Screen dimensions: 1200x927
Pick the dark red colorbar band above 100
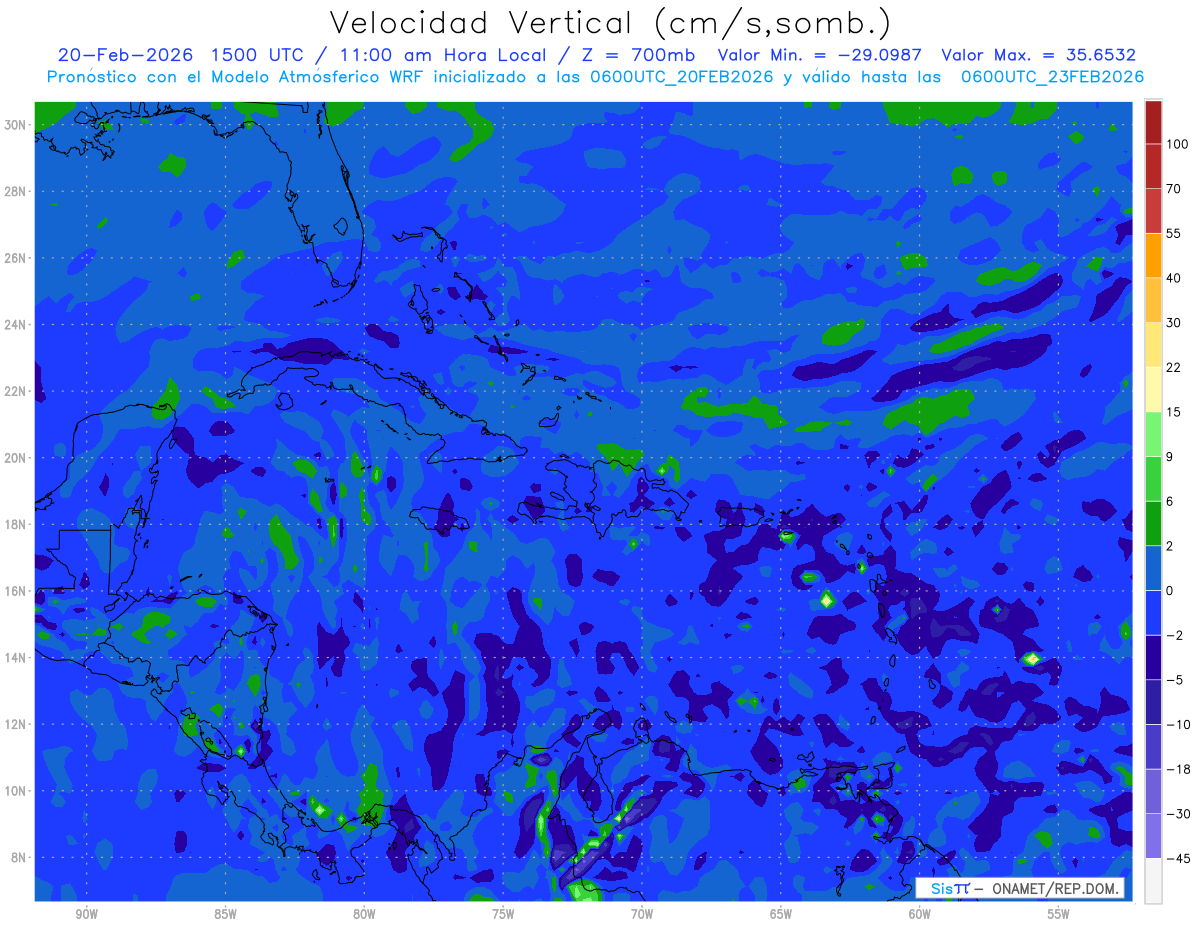pos(1153,121)
